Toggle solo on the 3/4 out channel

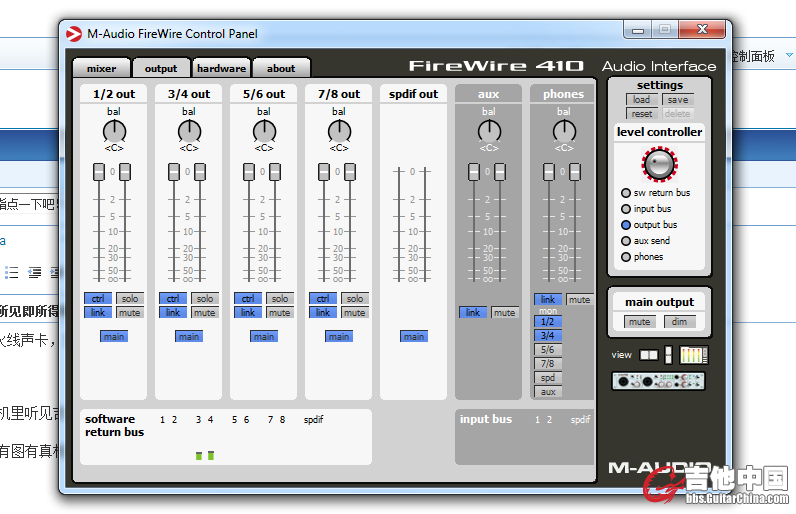point(204,299)
